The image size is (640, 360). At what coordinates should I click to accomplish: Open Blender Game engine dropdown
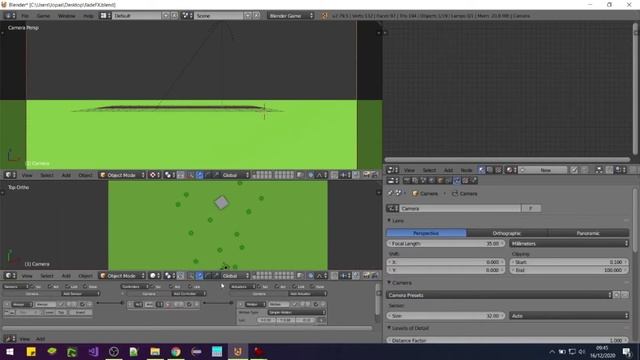coord(291,16)
